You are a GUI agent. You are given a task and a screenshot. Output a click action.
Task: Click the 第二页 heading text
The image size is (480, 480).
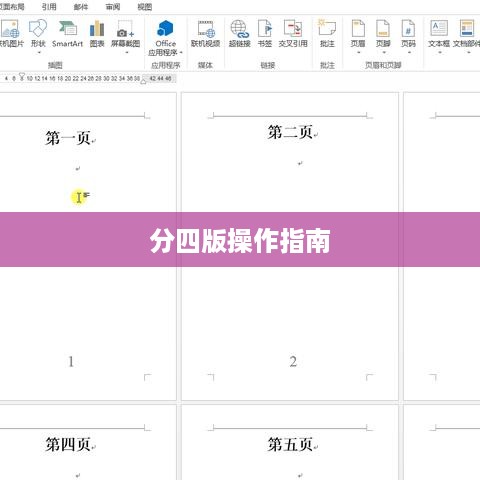[290, 132]
